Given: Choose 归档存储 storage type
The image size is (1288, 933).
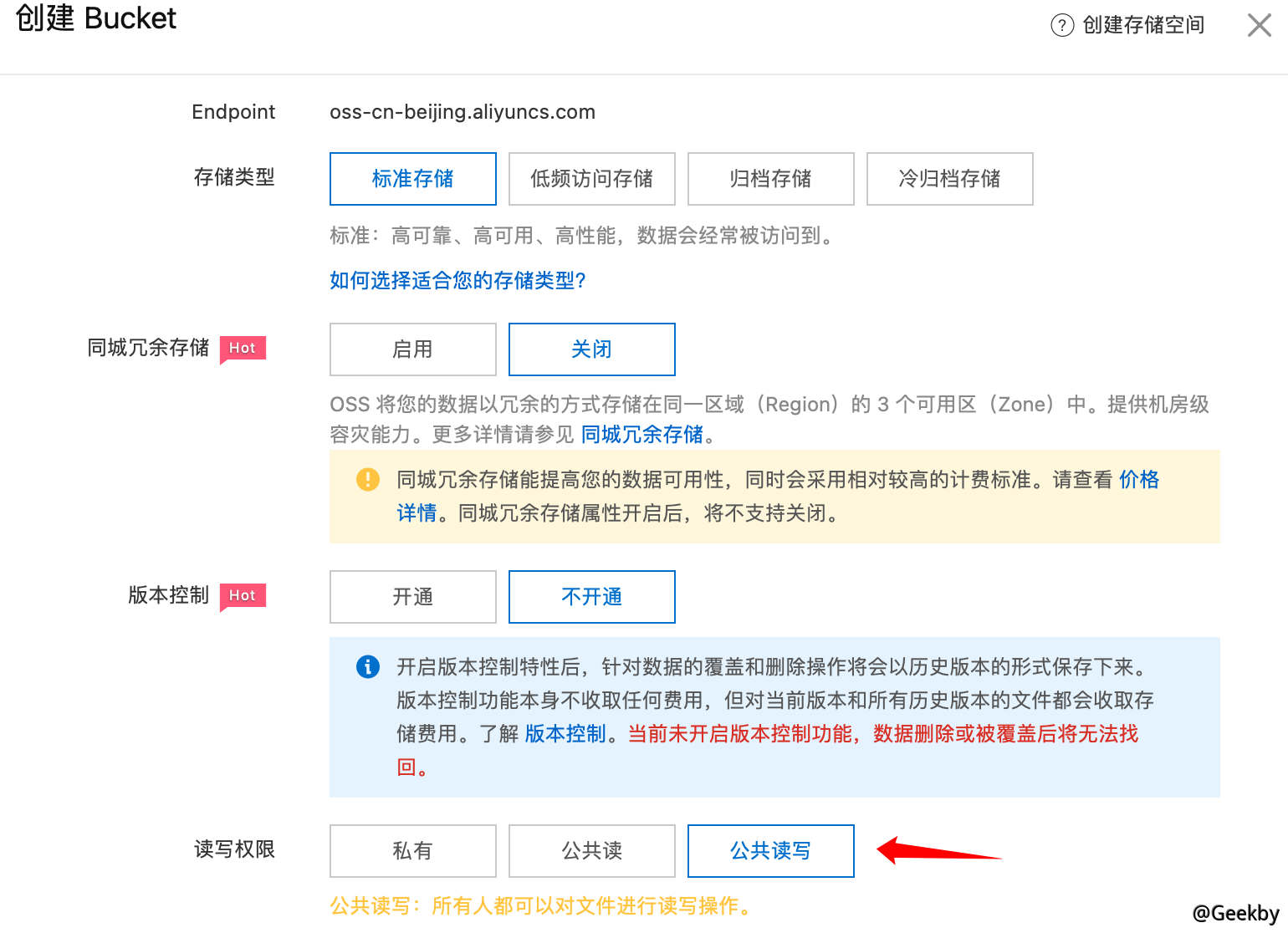Looking at the screenshot, I should pyautogui.click(x=771, y=179).
